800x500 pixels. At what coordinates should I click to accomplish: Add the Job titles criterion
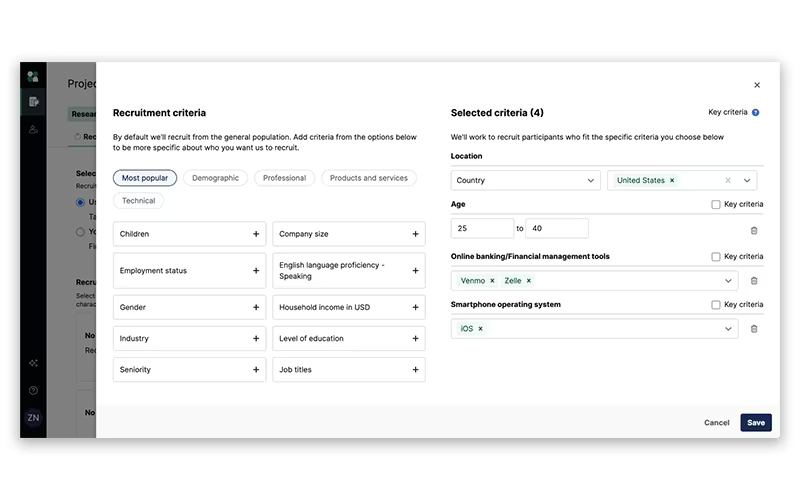pyautogui.click(x=415, y=369)
